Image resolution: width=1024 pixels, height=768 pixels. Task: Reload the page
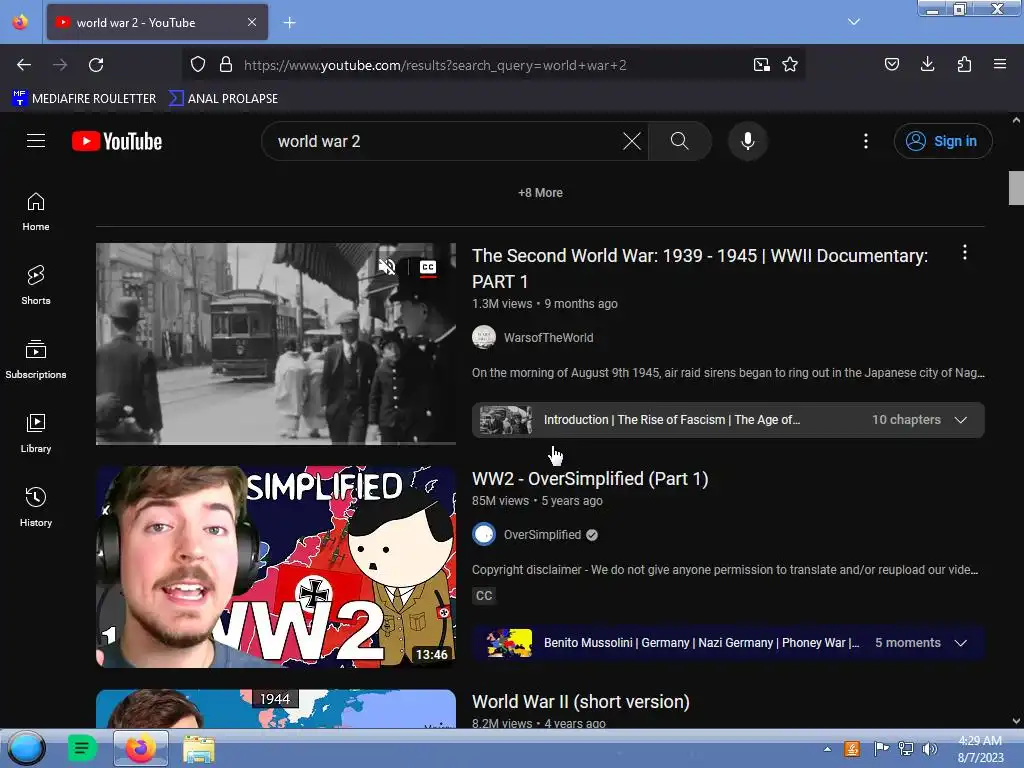coord(96,65)
